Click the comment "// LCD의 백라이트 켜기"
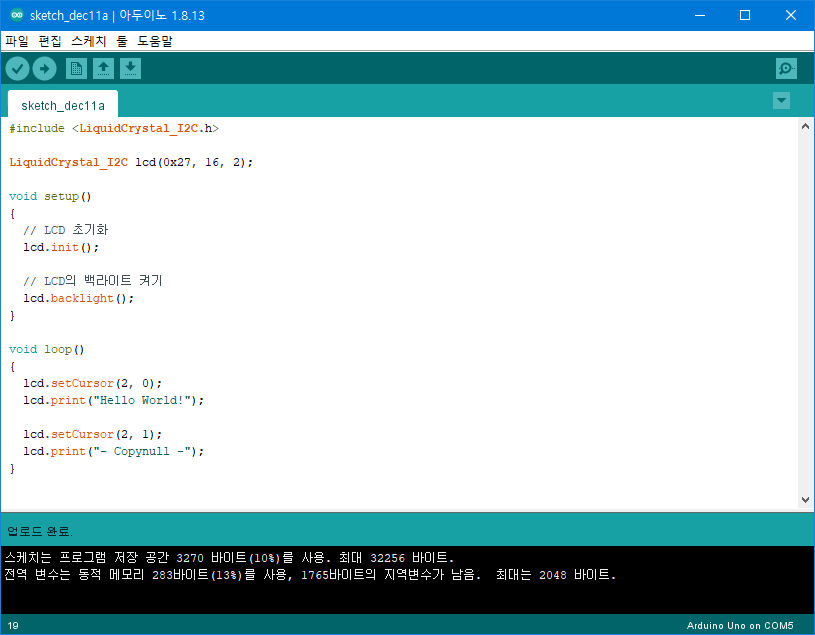815x635 pixels. coord(93,281)
